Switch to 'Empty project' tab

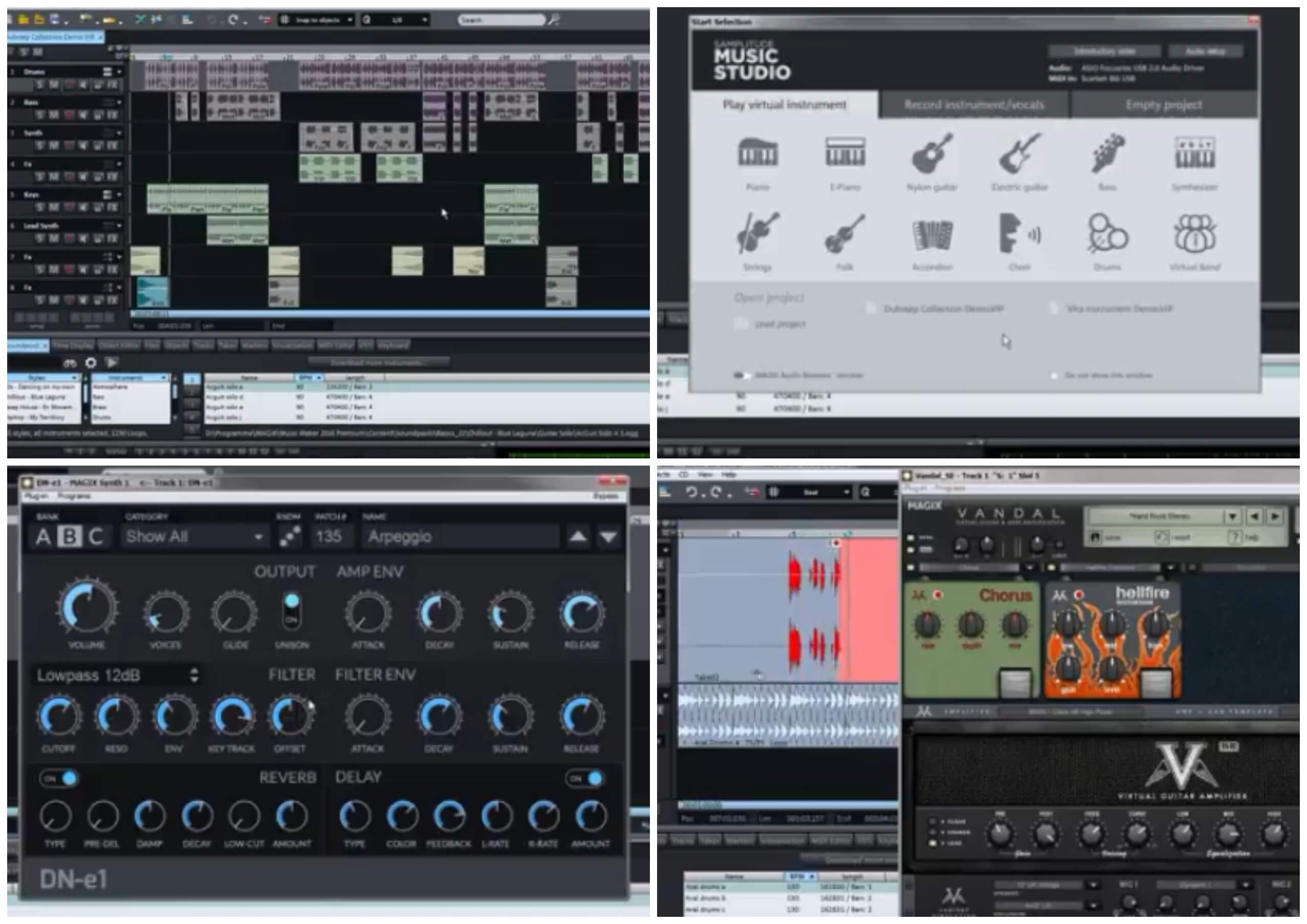(x=1164, y=105)
